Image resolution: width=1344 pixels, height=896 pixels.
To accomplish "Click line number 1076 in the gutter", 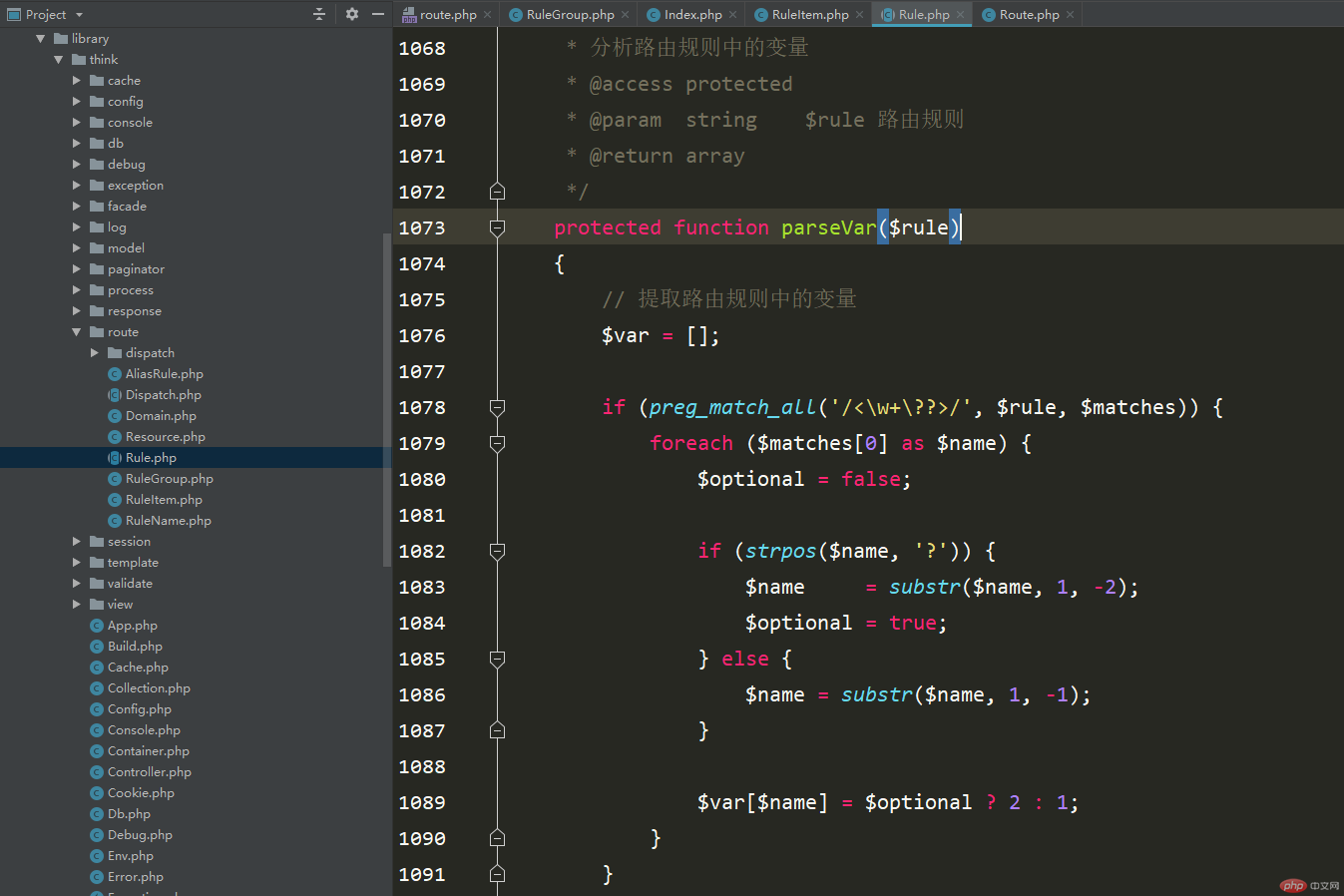I will coord(422,336).
